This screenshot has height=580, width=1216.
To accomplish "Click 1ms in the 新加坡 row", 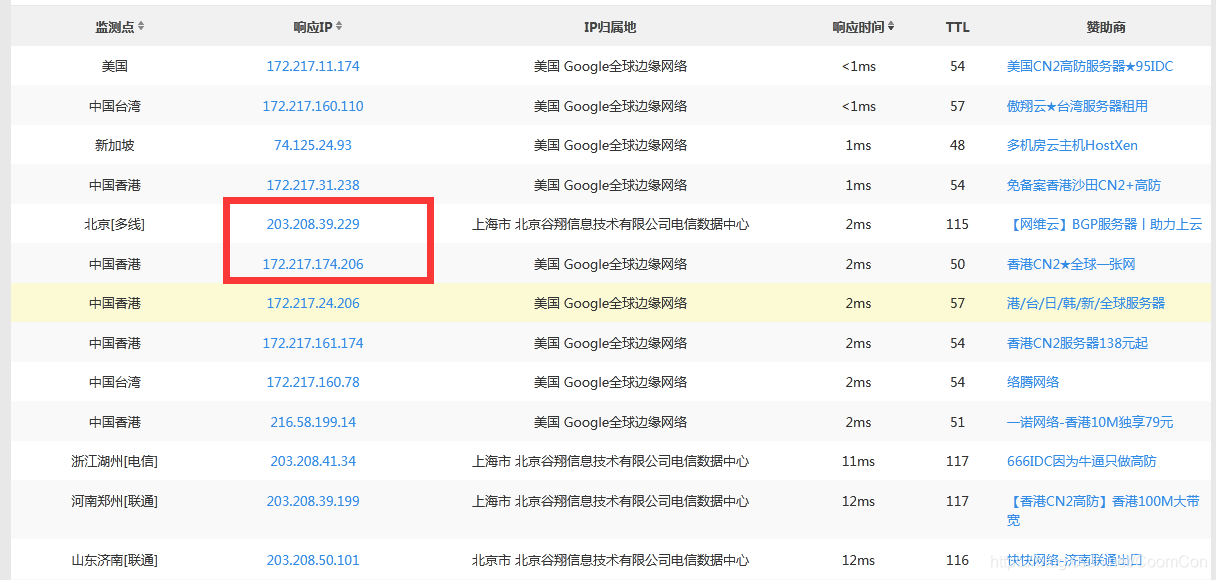I will coord(858,145).
